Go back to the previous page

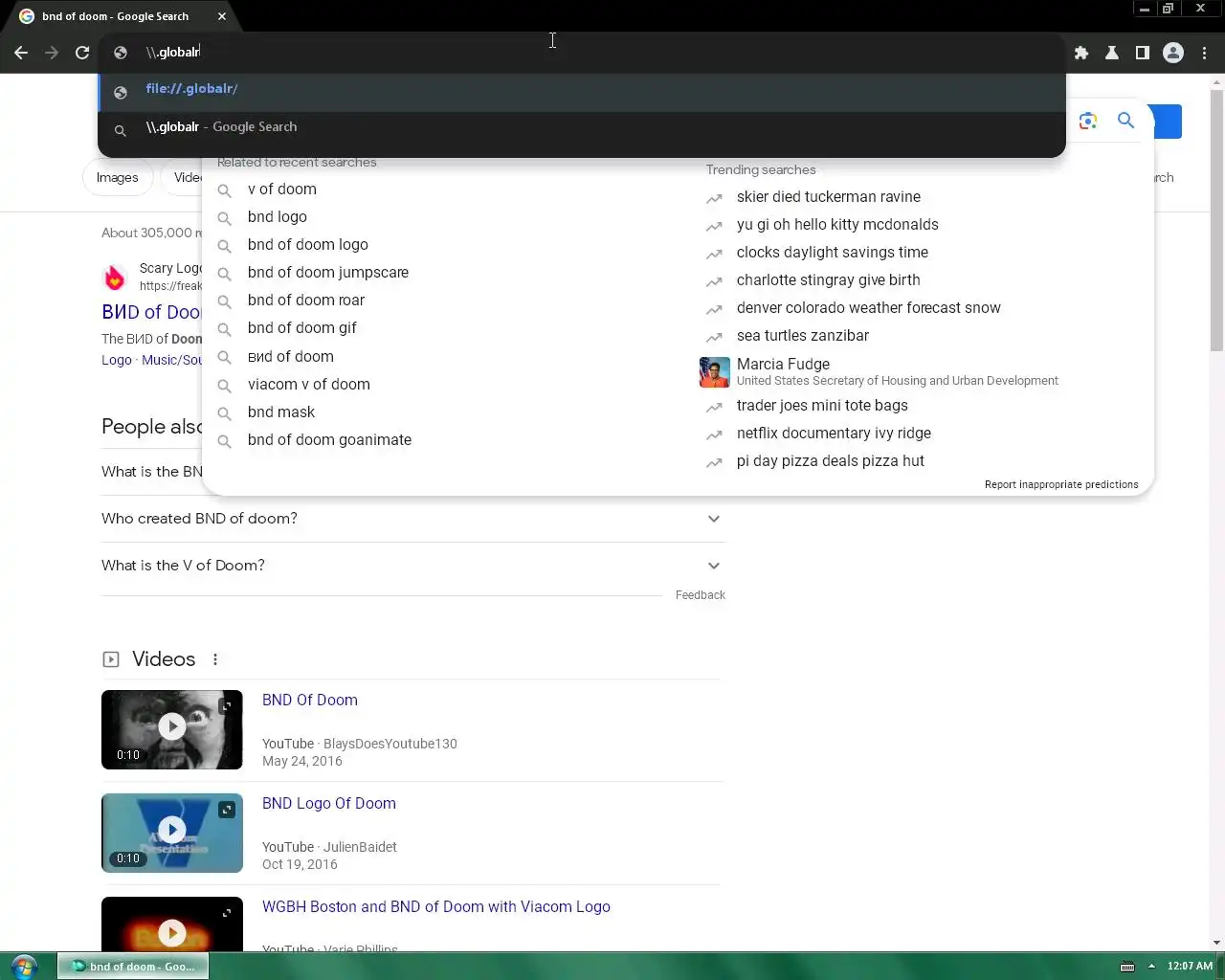point(21,53)
